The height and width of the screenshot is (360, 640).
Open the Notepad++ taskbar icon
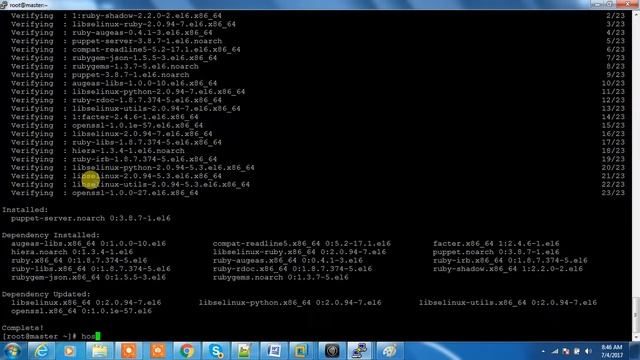(x=244, y=351)
